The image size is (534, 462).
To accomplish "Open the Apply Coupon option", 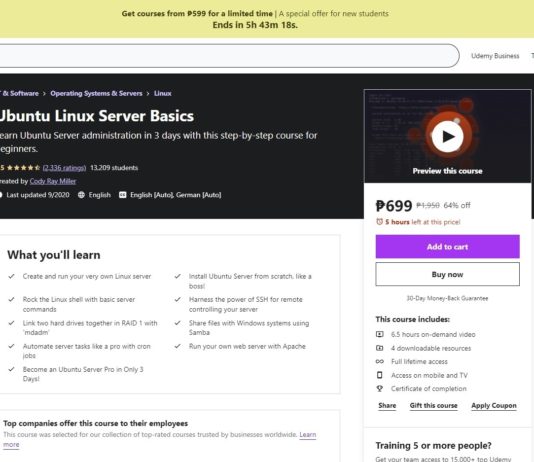I will coord(494,405).
